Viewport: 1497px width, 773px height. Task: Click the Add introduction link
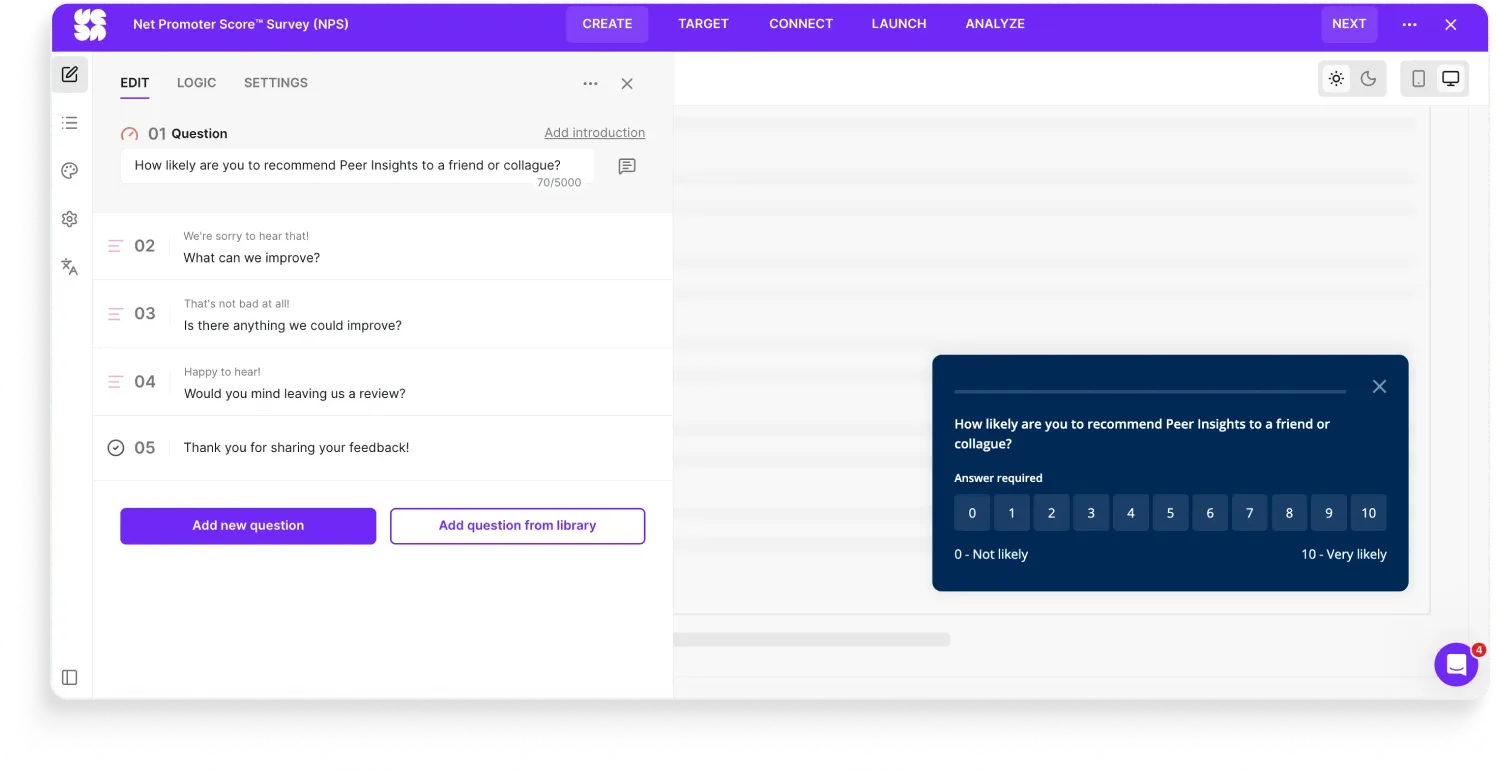595,133
